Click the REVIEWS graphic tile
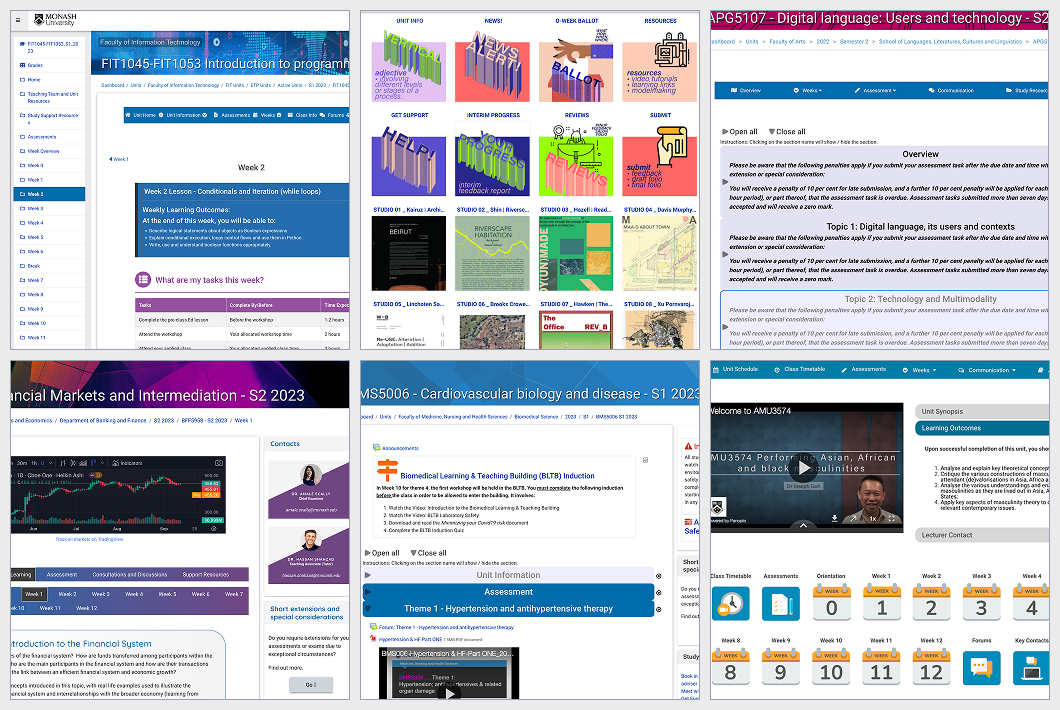 tap(577, 159)
